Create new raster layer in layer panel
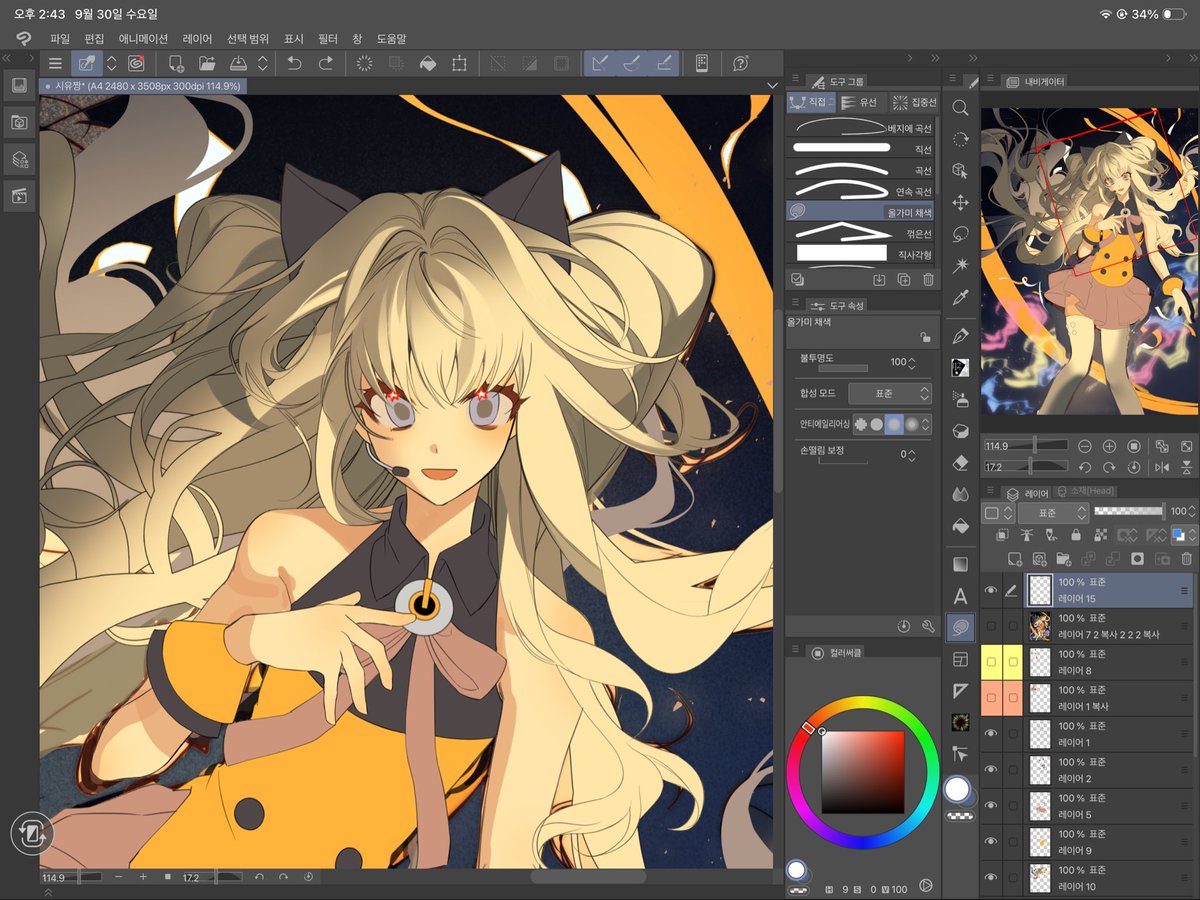This screenshot has height=900, width=1200. click(x=1014, y=559)
